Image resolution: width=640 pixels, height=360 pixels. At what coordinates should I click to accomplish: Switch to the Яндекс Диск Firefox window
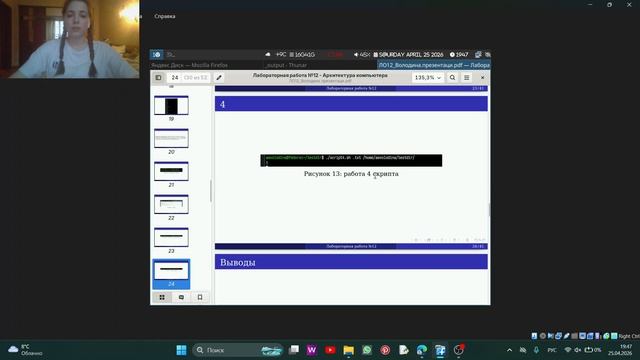tap(189, 65)
